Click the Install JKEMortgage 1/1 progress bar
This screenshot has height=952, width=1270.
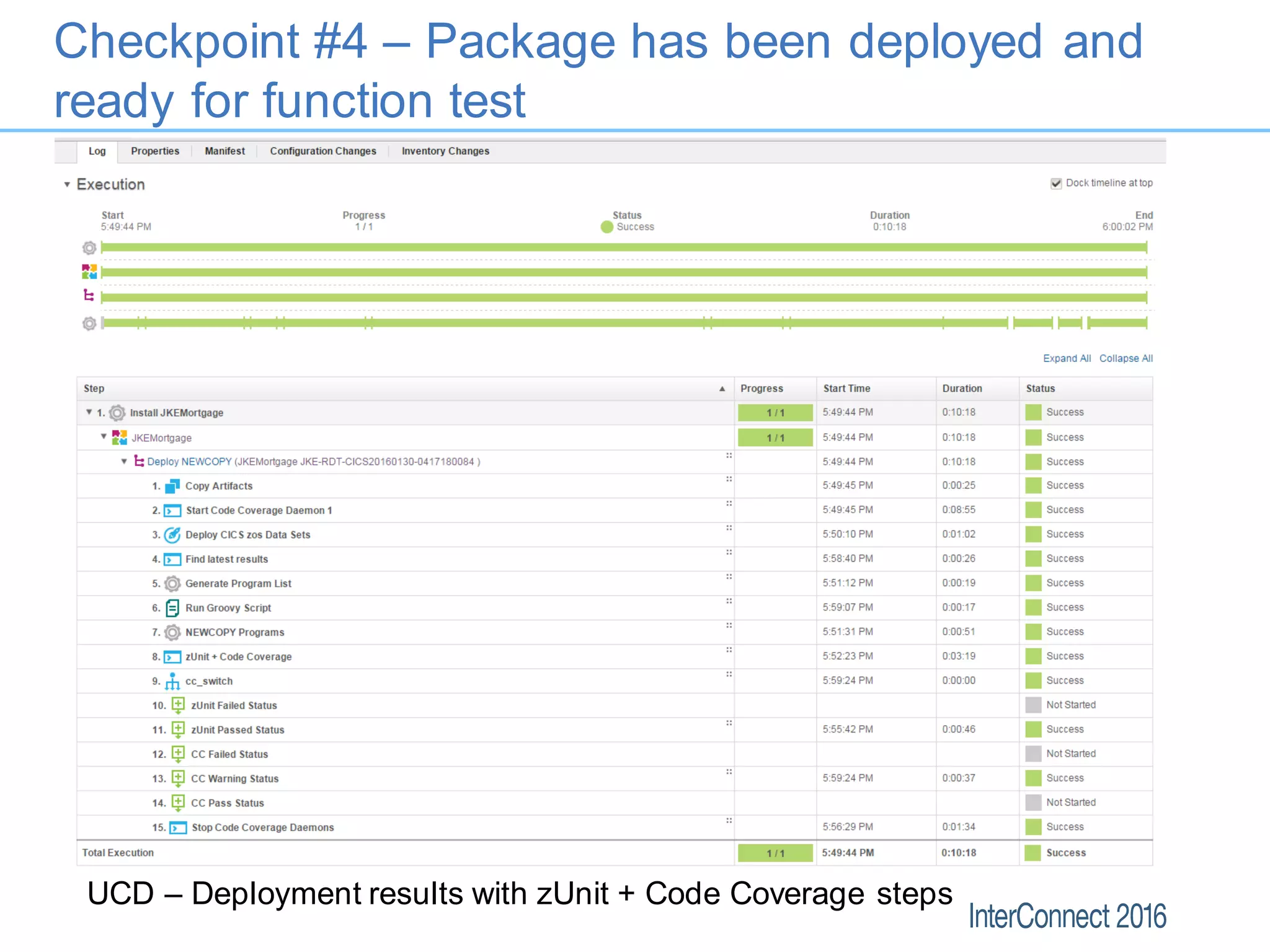click(x=775, y=413)
